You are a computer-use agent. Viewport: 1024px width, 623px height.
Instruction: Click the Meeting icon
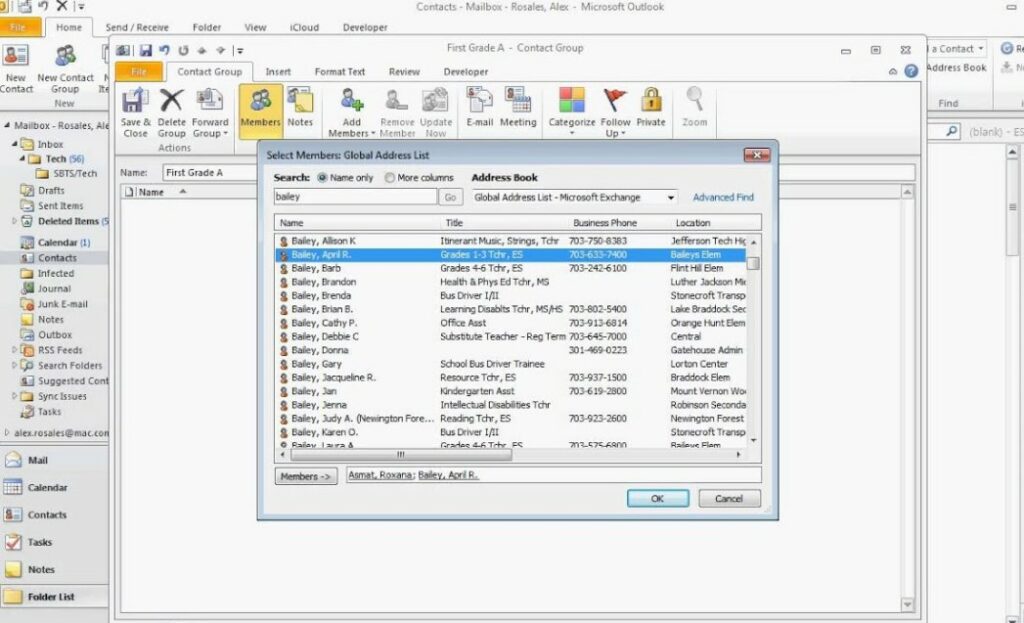coord(518,108)
